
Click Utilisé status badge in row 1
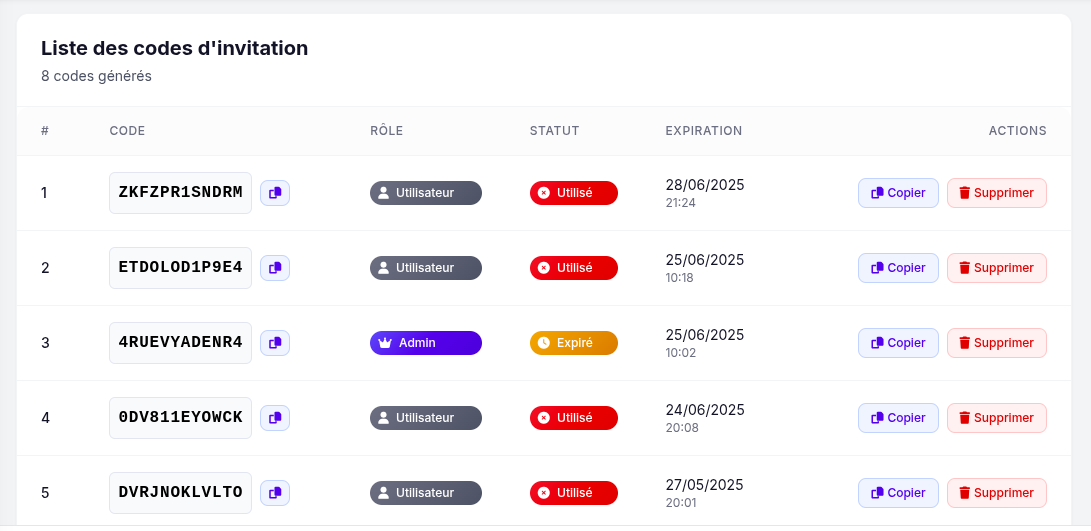click(574, 193)
